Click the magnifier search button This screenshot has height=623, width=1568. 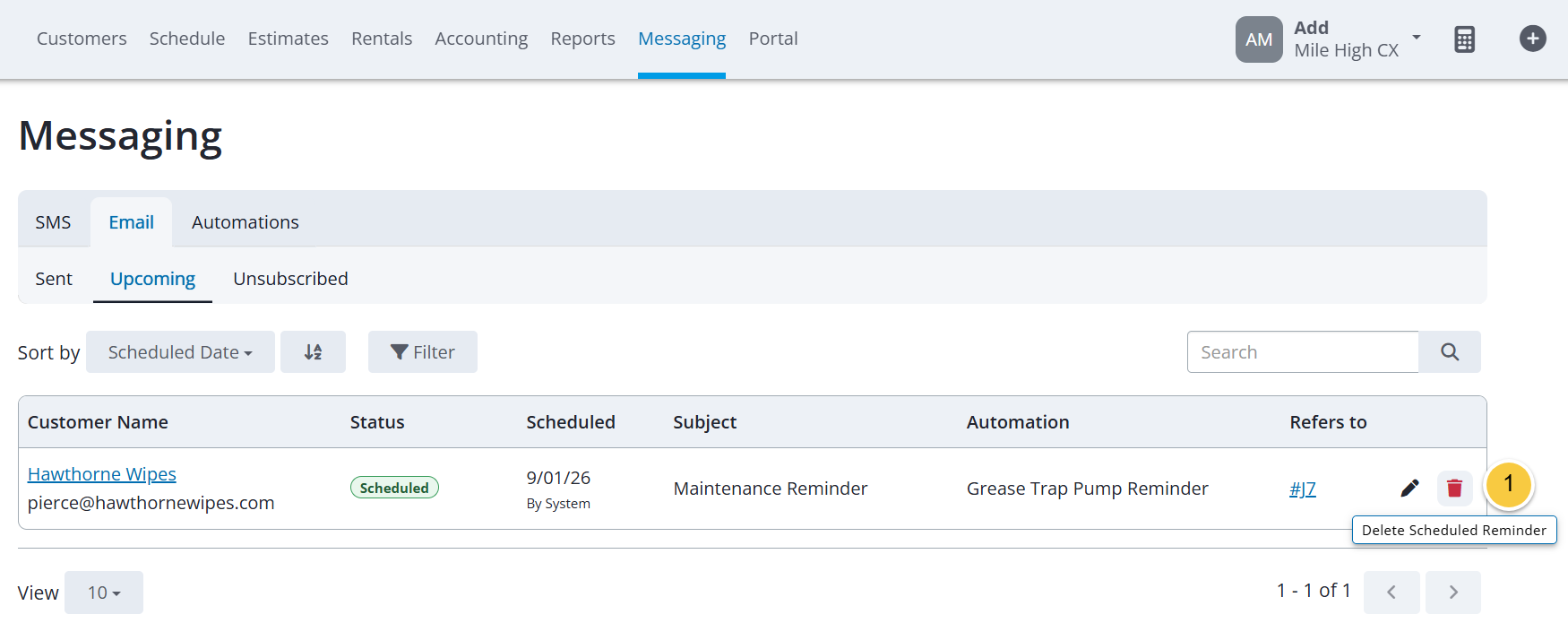coord(1450,352)
